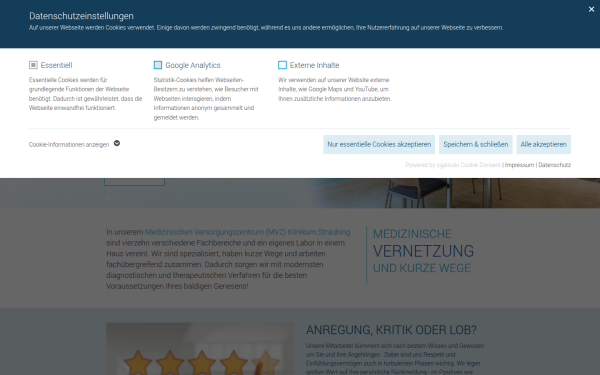
Task: Open the Datenschutz link
Action: tap(554, 165)
